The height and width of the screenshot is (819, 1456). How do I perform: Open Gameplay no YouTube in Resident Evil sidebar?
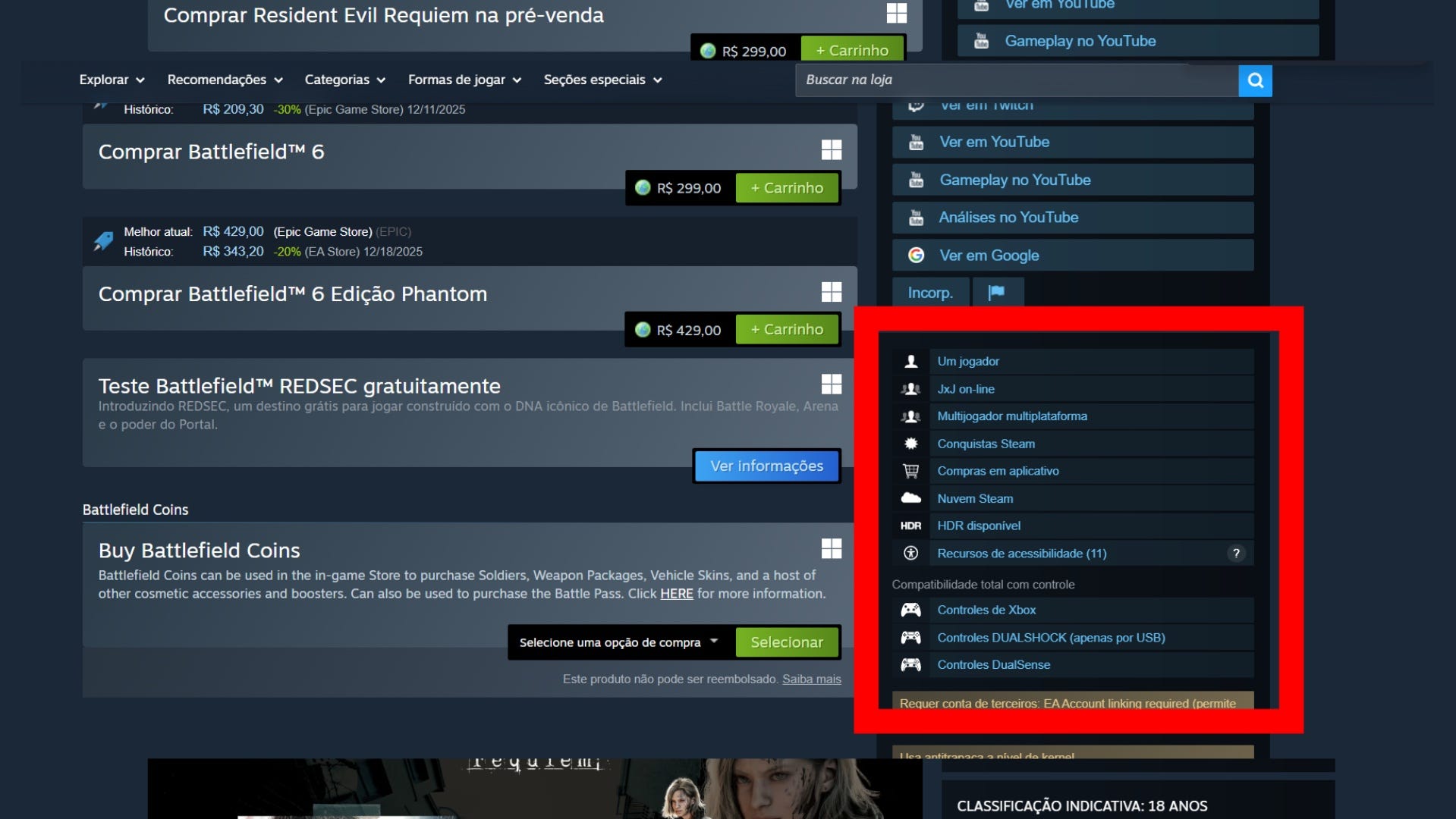[1138, 41]
